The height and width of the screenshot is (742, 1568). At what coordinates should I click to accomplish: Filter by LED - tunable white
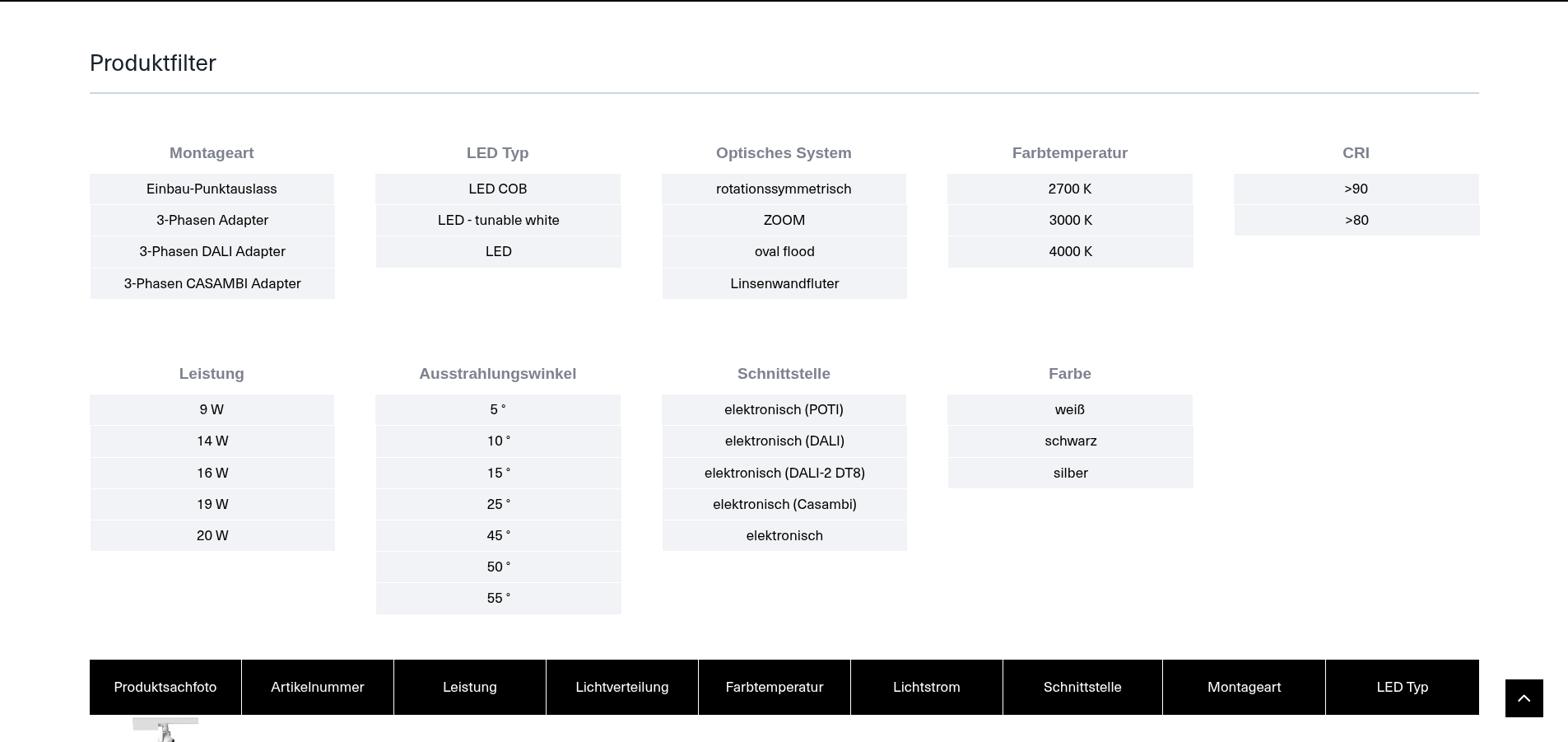pos(498,221)
